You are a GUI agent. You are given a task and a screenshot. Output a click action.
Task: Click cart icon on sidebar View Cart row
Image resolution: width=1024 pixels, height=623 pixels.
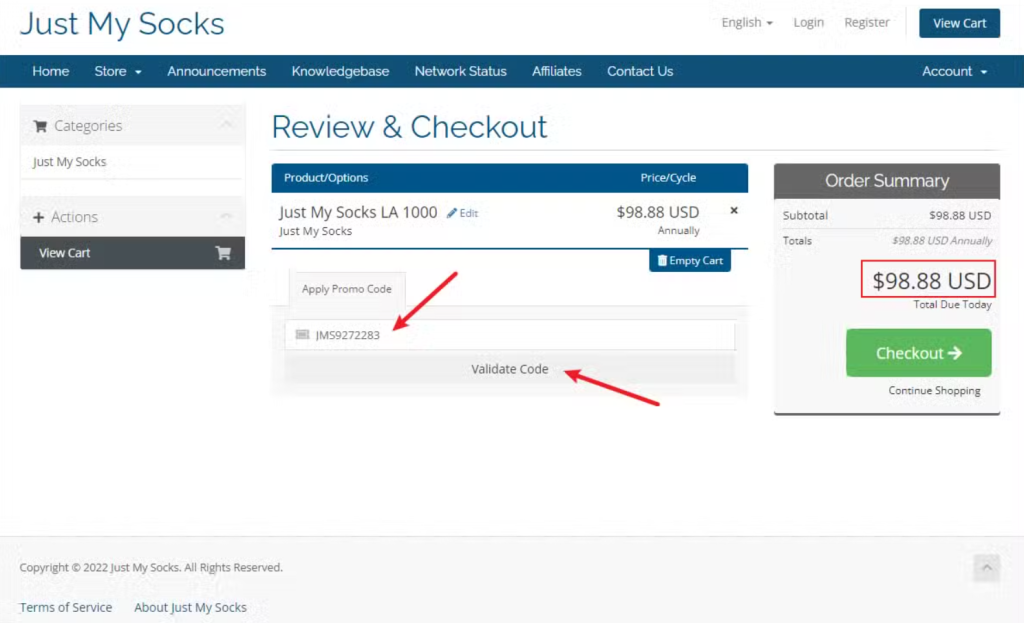point(223,253)
